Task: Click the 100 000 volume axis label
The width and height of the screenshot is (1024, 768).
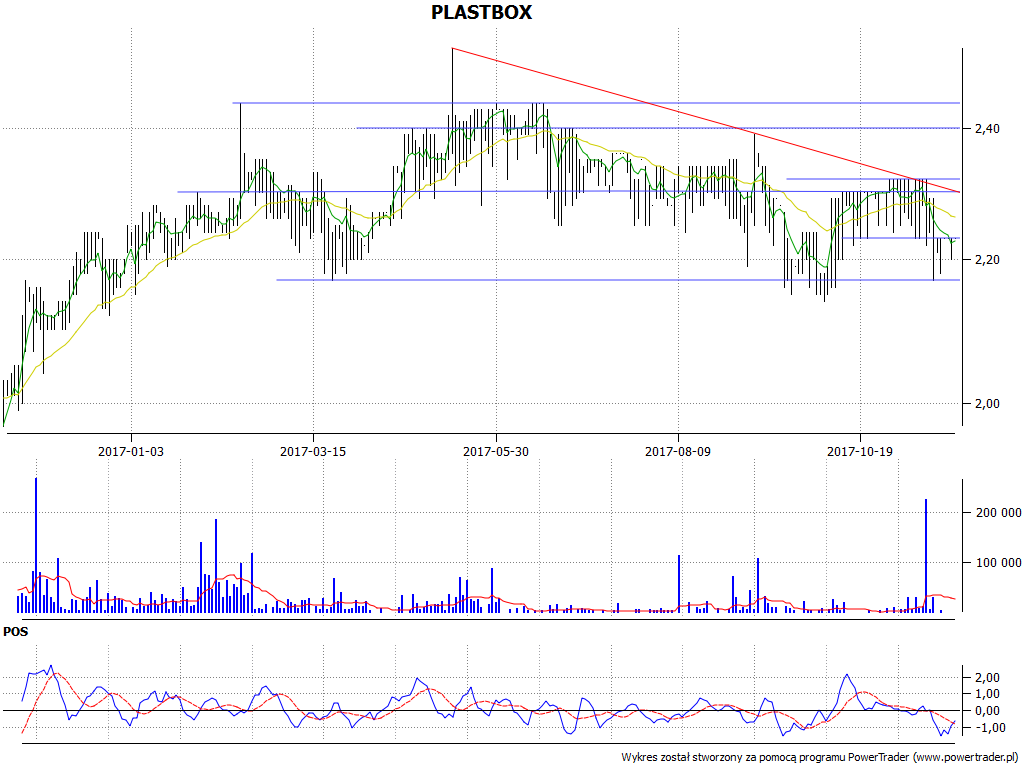Action: 998,562
